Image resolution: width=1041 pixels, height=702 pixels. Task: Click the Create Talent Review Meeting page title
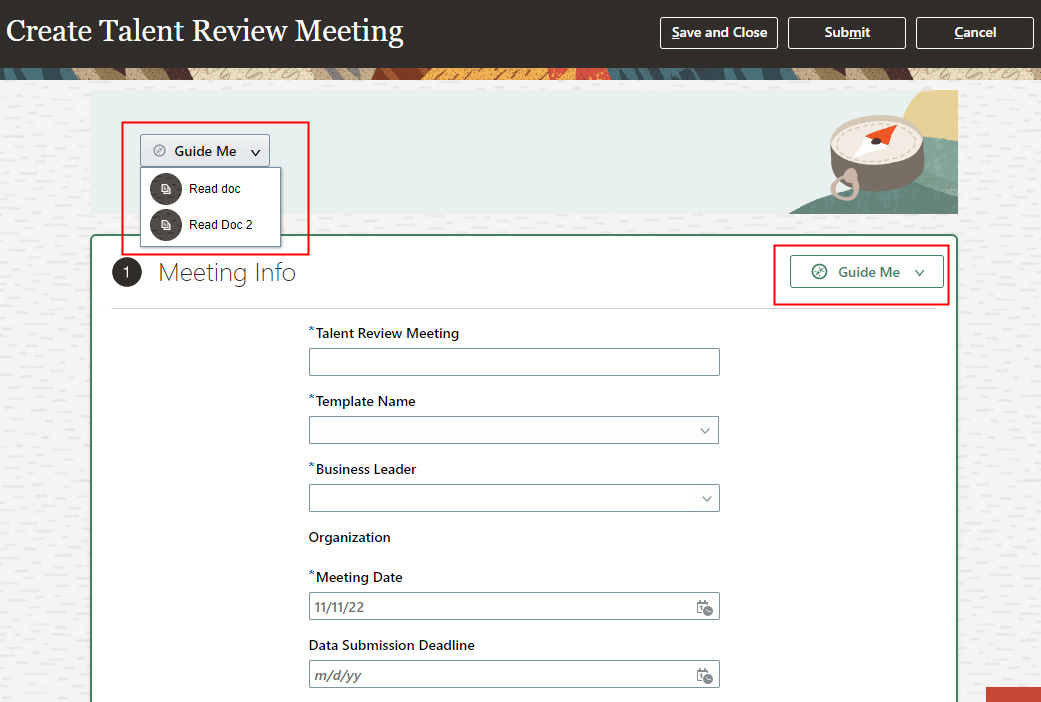(204, 31)
